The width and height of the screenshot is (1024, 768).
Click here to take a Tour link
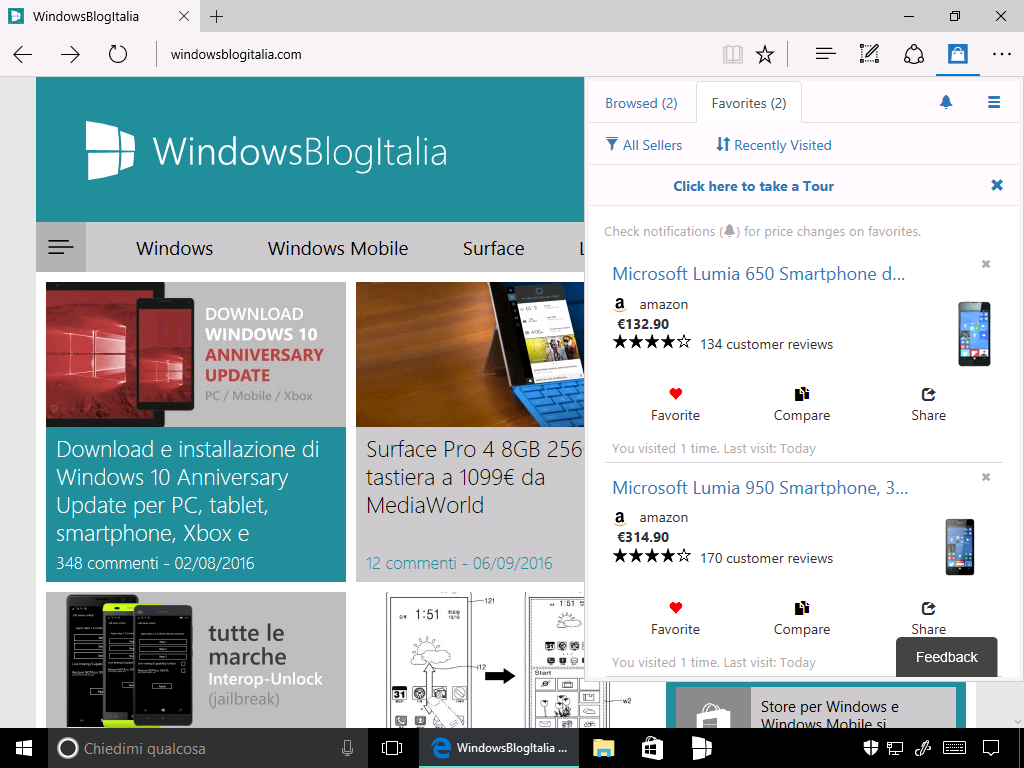click(754, 186)
